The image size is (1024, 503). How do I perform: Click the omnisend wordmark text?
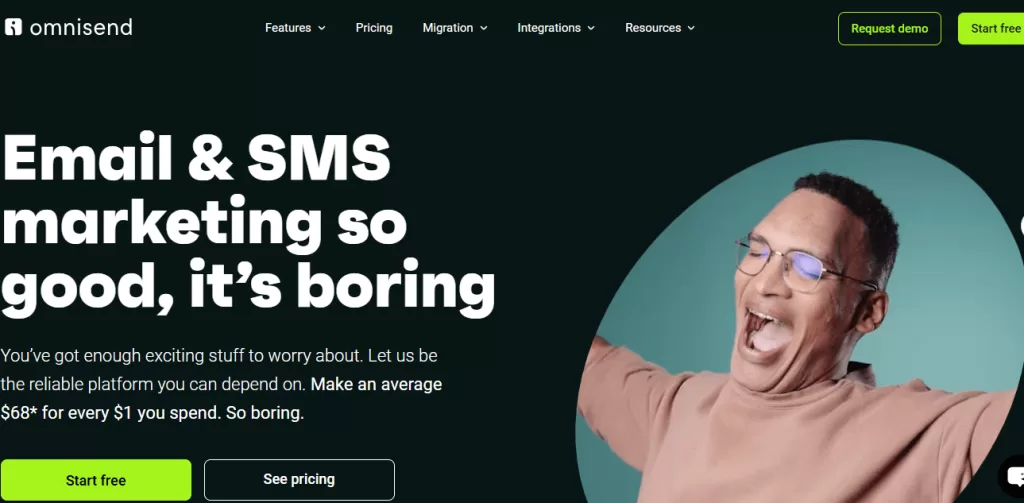(x=81, y=27)
